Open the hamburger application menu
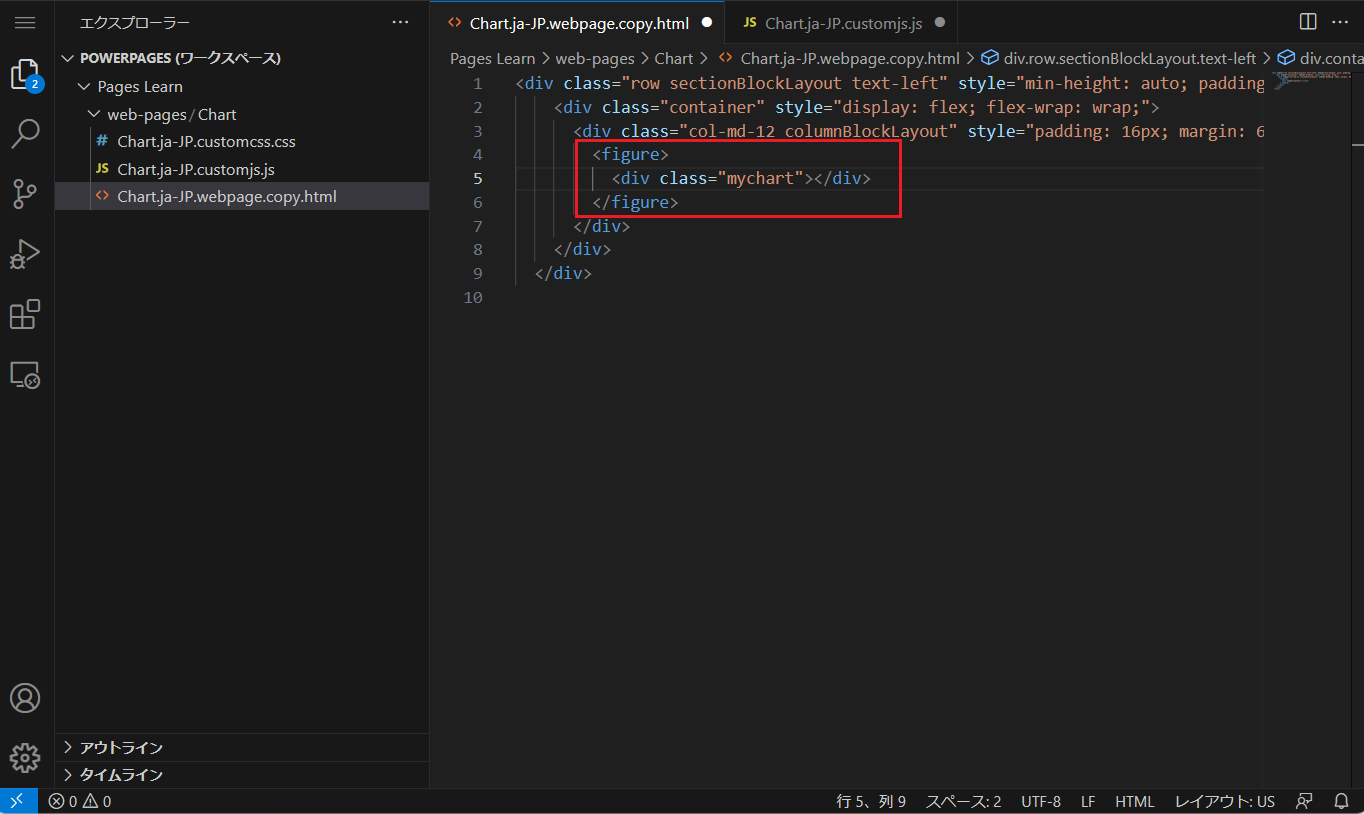 tap(25, 22)
